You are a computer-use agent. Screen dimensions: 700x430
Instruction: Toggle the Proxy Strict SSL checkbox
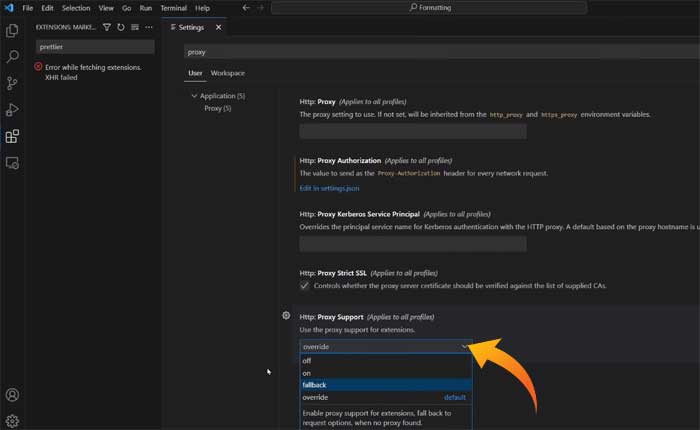point(305,285)
